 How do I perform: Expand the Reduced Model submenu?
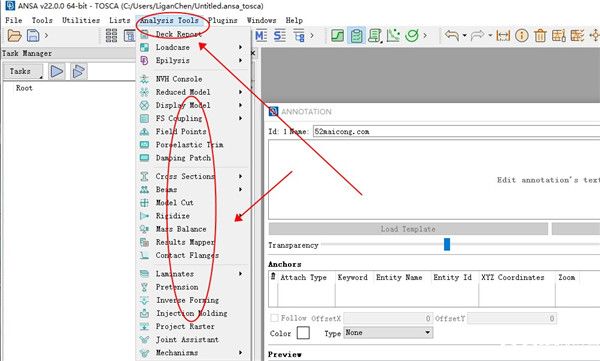pyautogui.click(x=240, y=92)
